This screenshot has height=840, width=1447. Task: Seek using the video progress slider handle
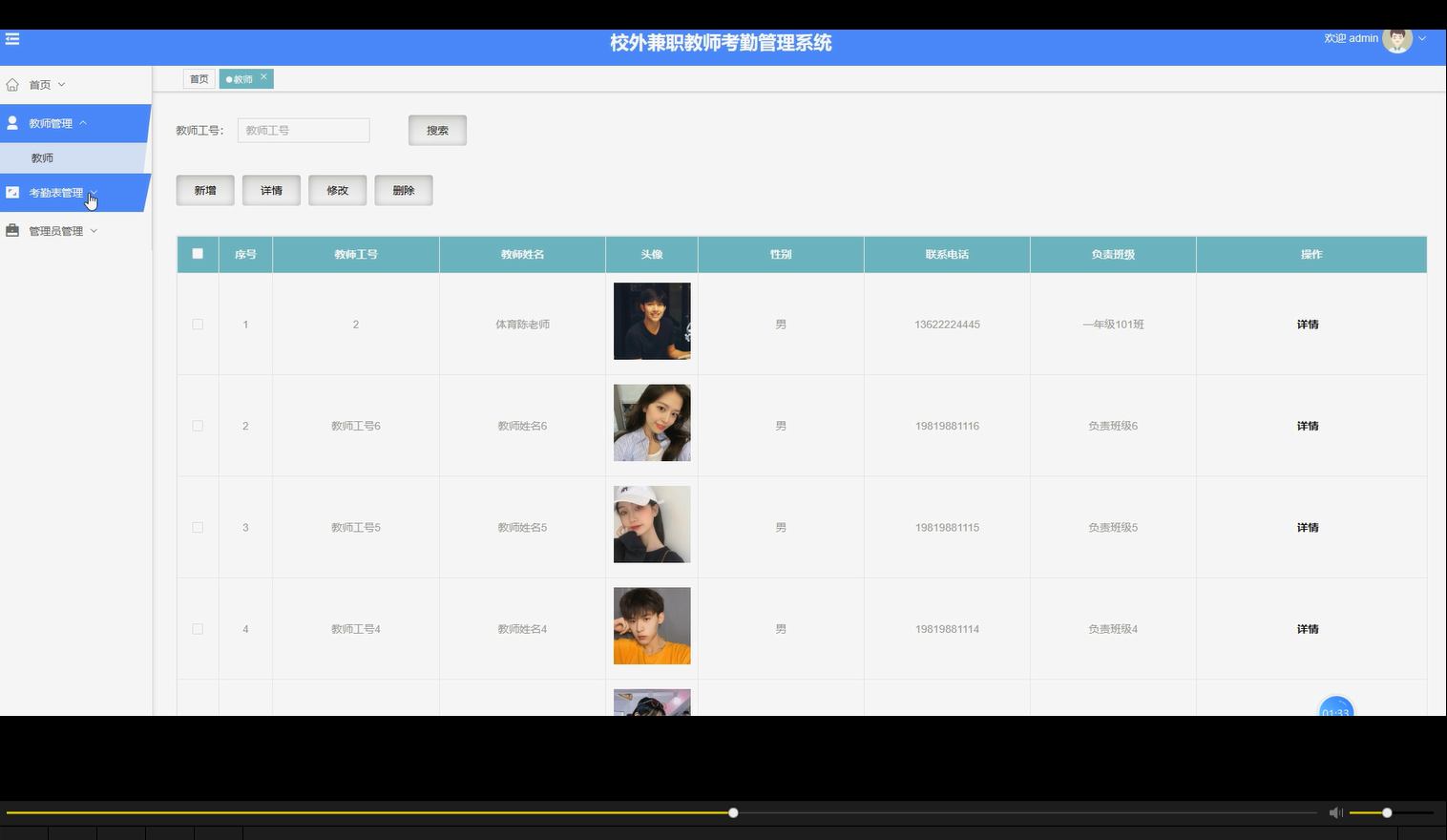pos(733,812)
